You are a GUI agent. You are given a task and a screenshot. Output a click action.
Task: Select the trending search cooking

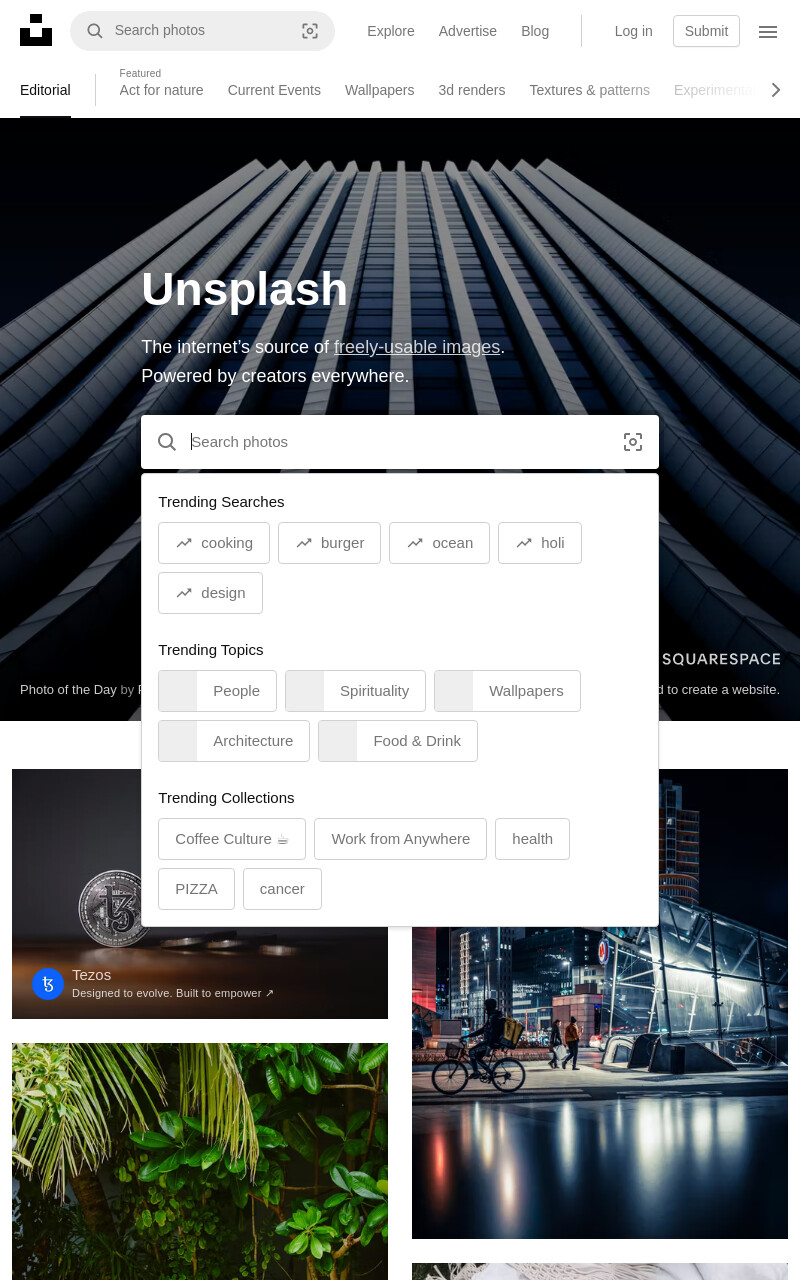tap(214, 543)
